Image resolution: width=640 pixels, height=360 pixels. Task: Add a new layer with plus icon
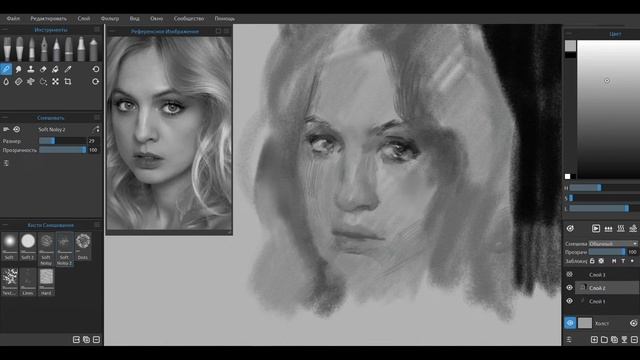click(x=594, y=340)
